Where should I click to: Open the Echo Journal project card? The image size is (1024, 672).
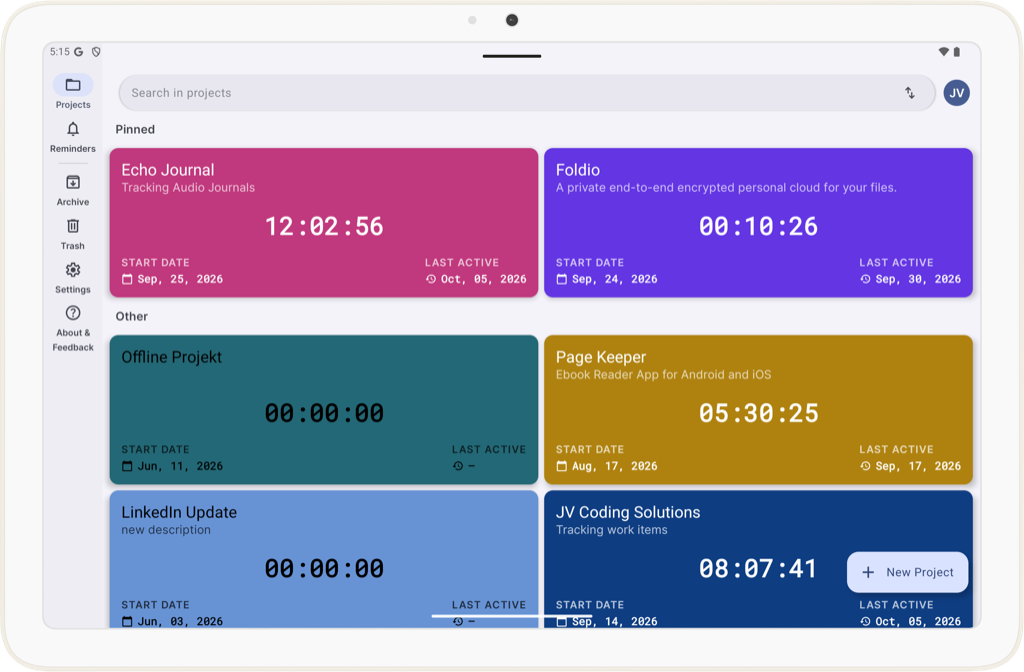click(x=324, y=223)
